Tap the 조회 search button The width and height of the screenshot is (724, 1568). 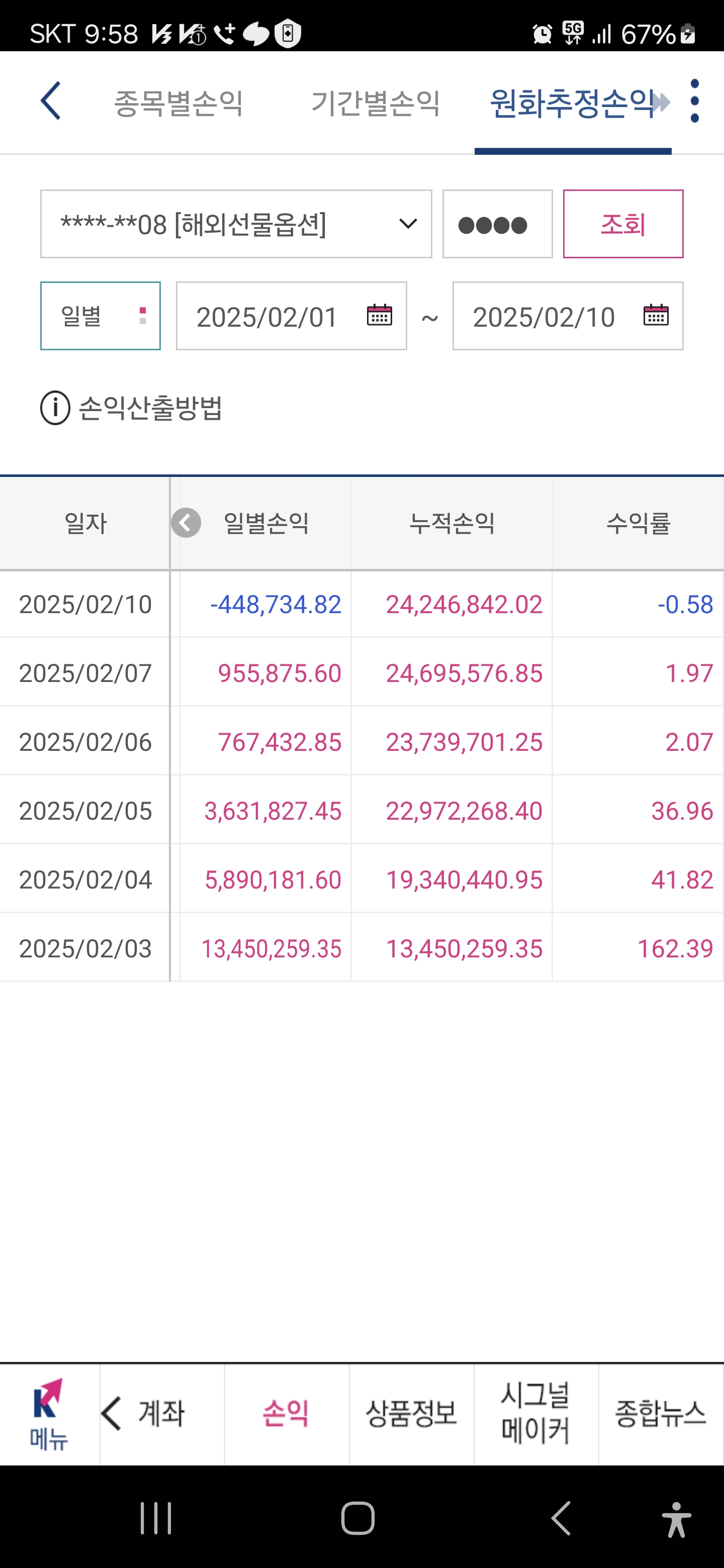pyautogui.click(x=623, y=224)
